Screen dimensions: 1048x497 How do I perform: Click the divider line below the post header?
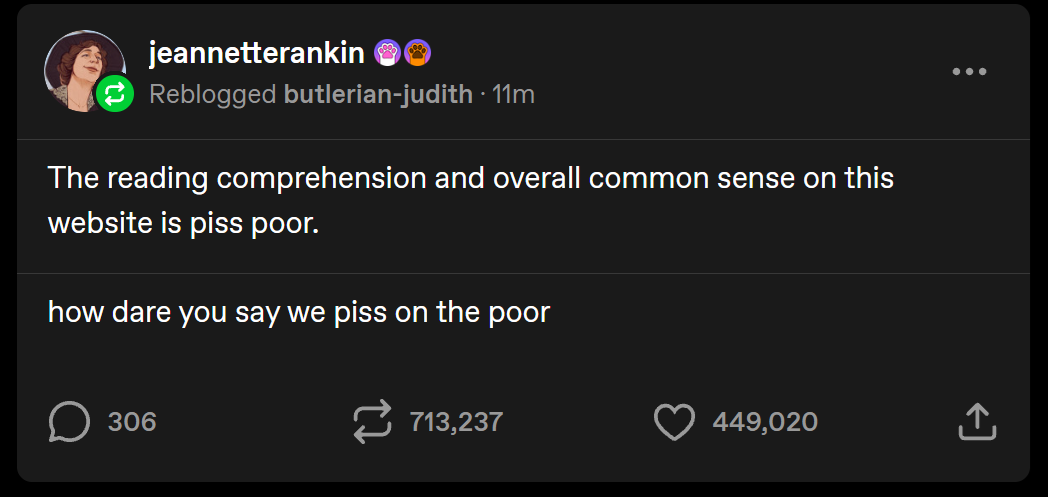pyautogui.click(x=523, y=139)
